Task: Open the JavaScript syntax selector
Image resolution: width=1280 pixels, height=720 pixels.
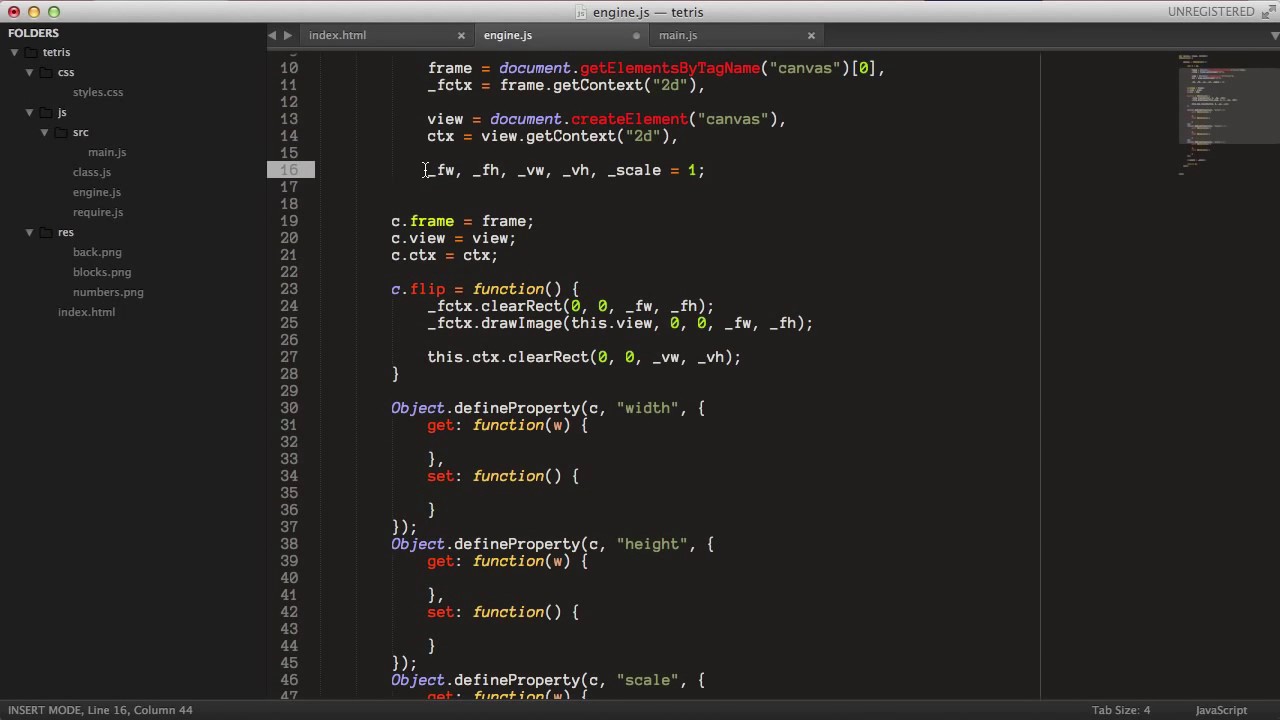Action: 1221,710
